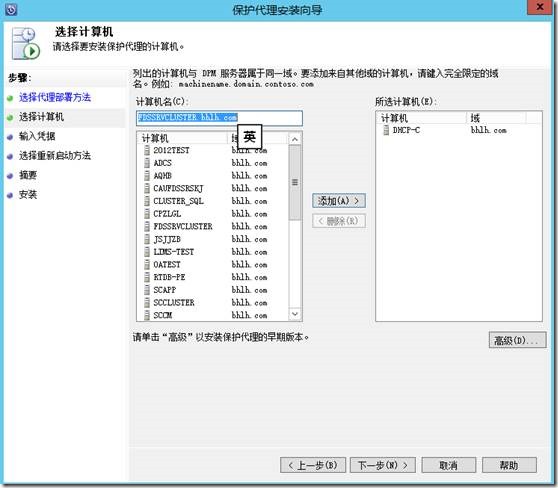The height and width of the screenshot is (488, 558).
Task: Select the JSJJZB computer name
Action: coord(167,239)
